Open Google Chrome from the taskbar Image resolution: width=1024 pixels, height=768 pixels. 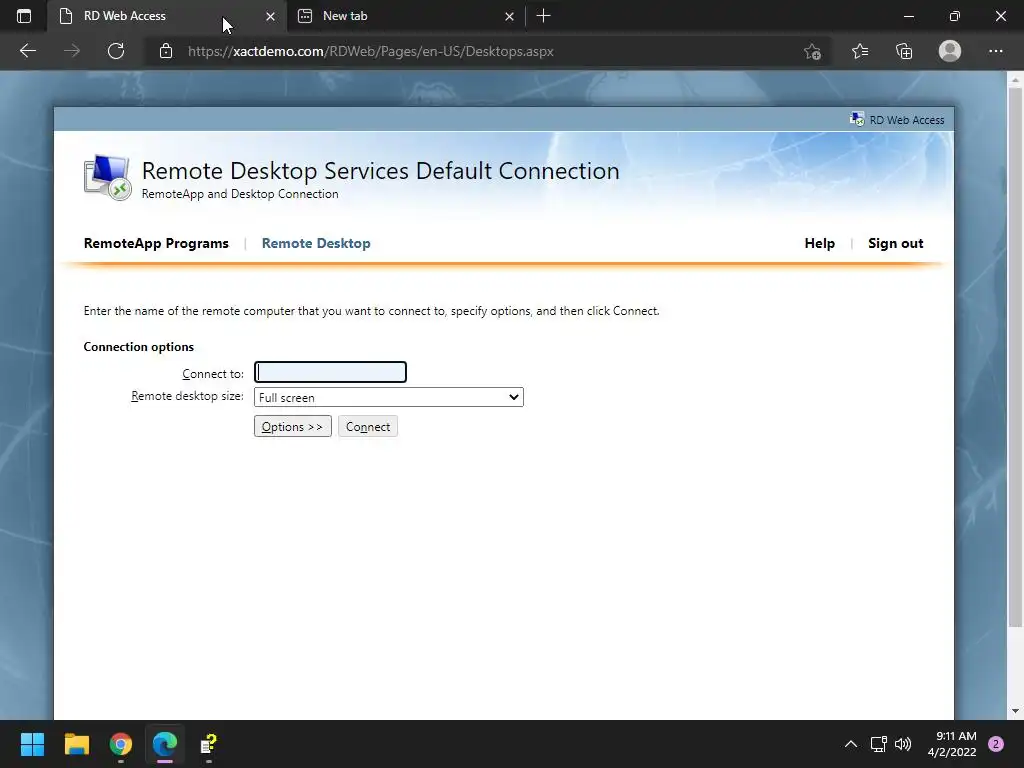tap(121, 744)
